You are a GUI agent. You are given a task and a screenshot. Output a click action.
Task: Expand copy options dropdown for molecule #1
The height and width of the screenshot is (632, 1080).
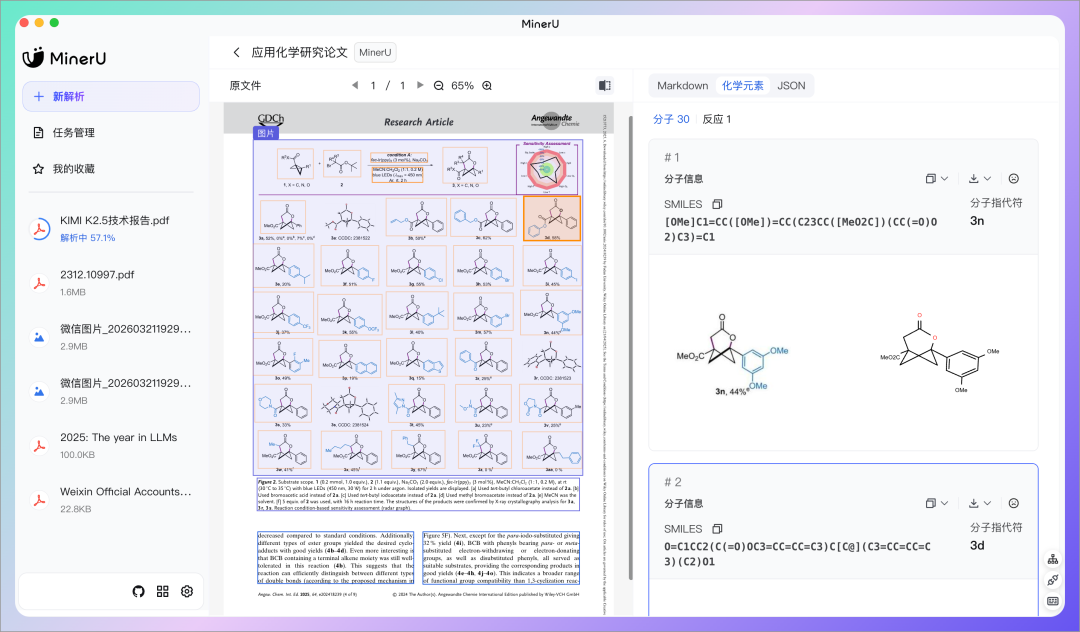coord(944,178)
